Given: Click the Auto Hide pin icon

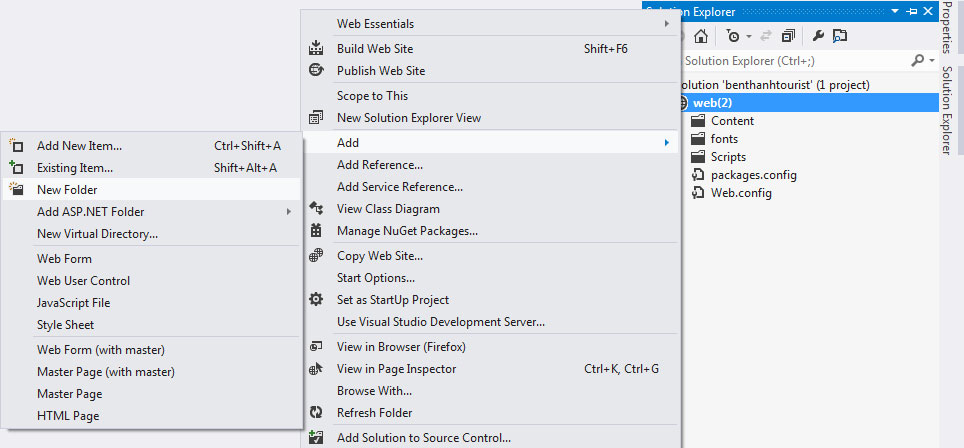Looking at the screenshot, I should tap(912, 12).
